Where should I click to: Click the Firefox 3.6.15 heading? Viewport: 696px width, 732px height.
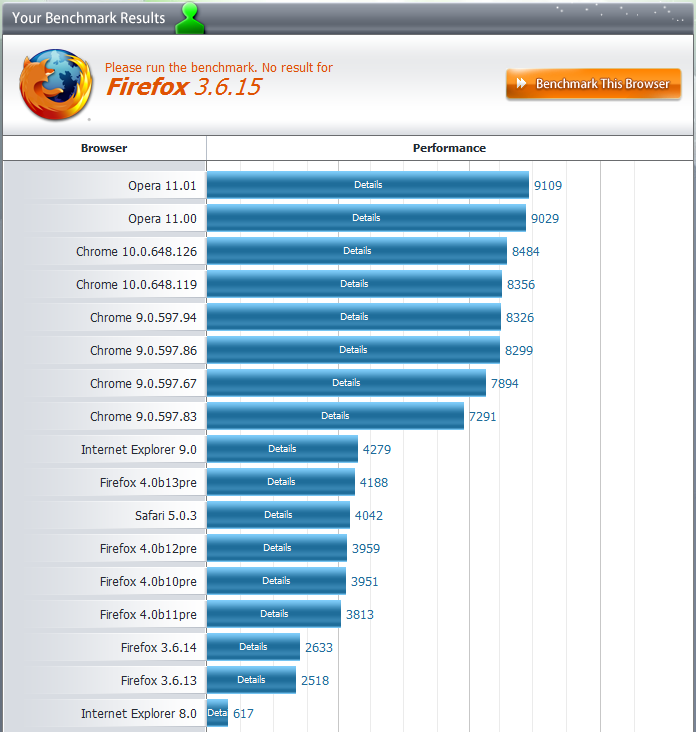184,87
